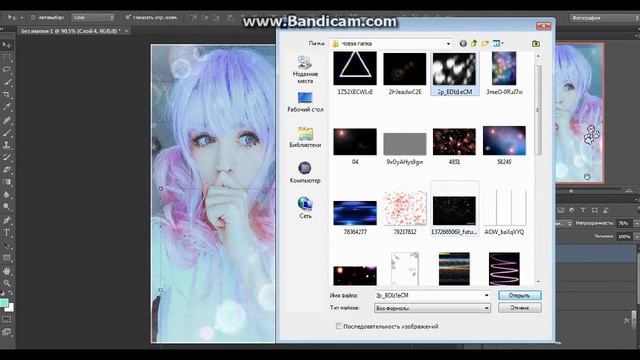The width and height of the screenshot is (640, 360).
Task: Select the Quick Selection tool
Action: (x=7, y=82)
